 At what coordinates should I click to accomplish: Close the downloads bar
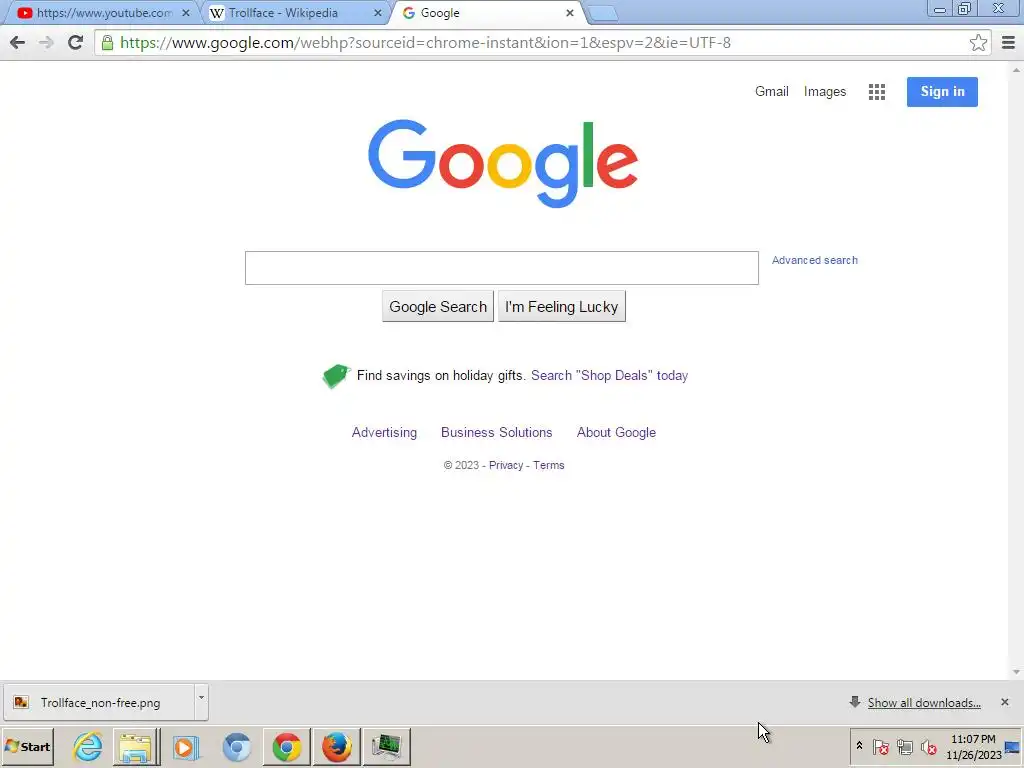pyautogui.click(x=1004, y=703)
